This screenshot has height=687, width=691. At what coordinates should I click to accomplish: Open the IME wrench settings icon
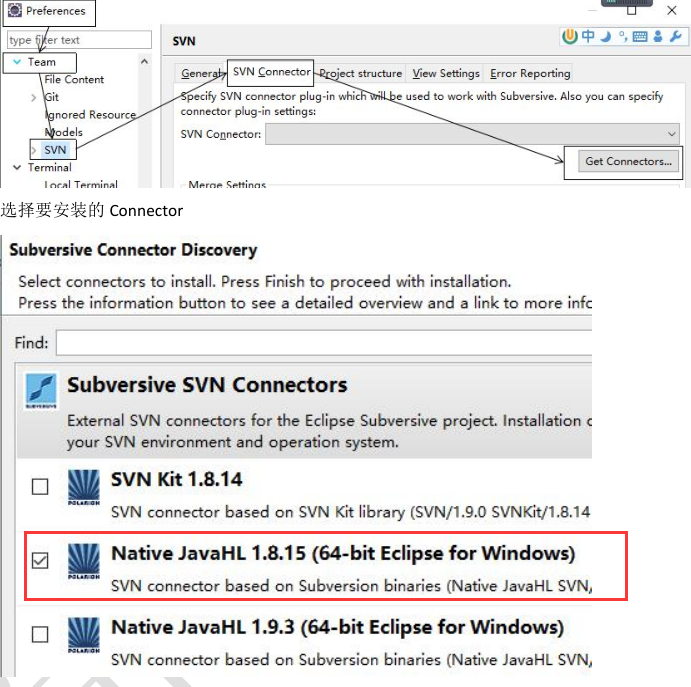[675, 36]
